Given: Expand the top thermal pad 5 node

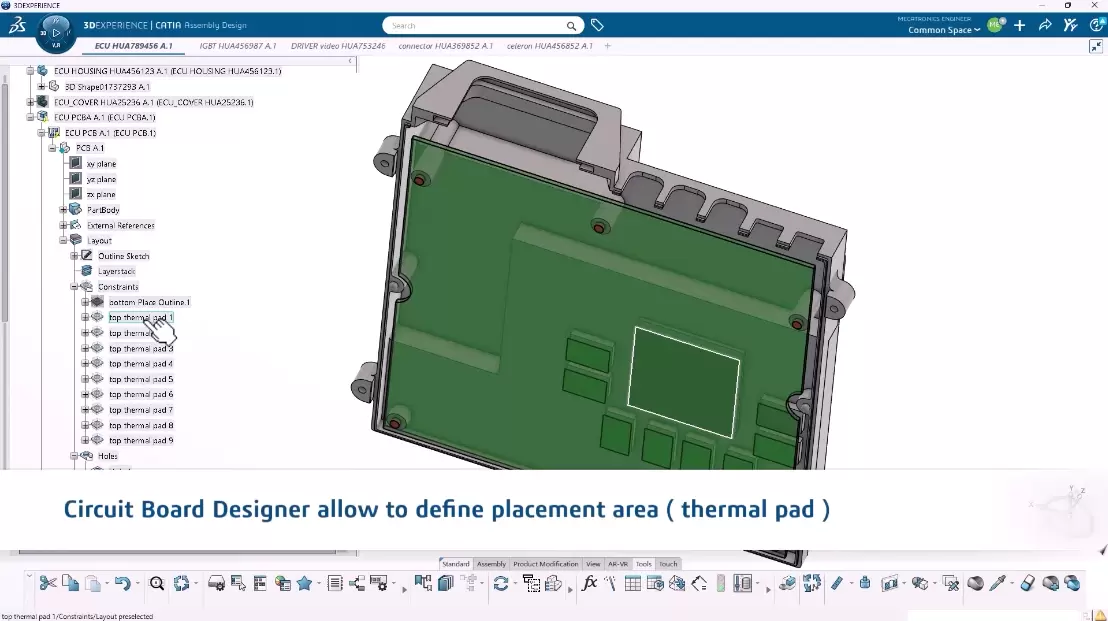Looking at the screenshot, I should pos(85,379).
